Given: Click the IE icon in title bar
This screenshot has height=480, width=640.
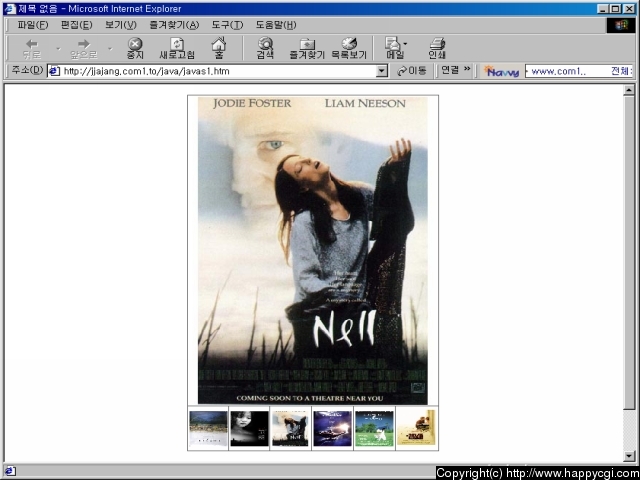Looking at the screenshot, I should tap(10, 9).
